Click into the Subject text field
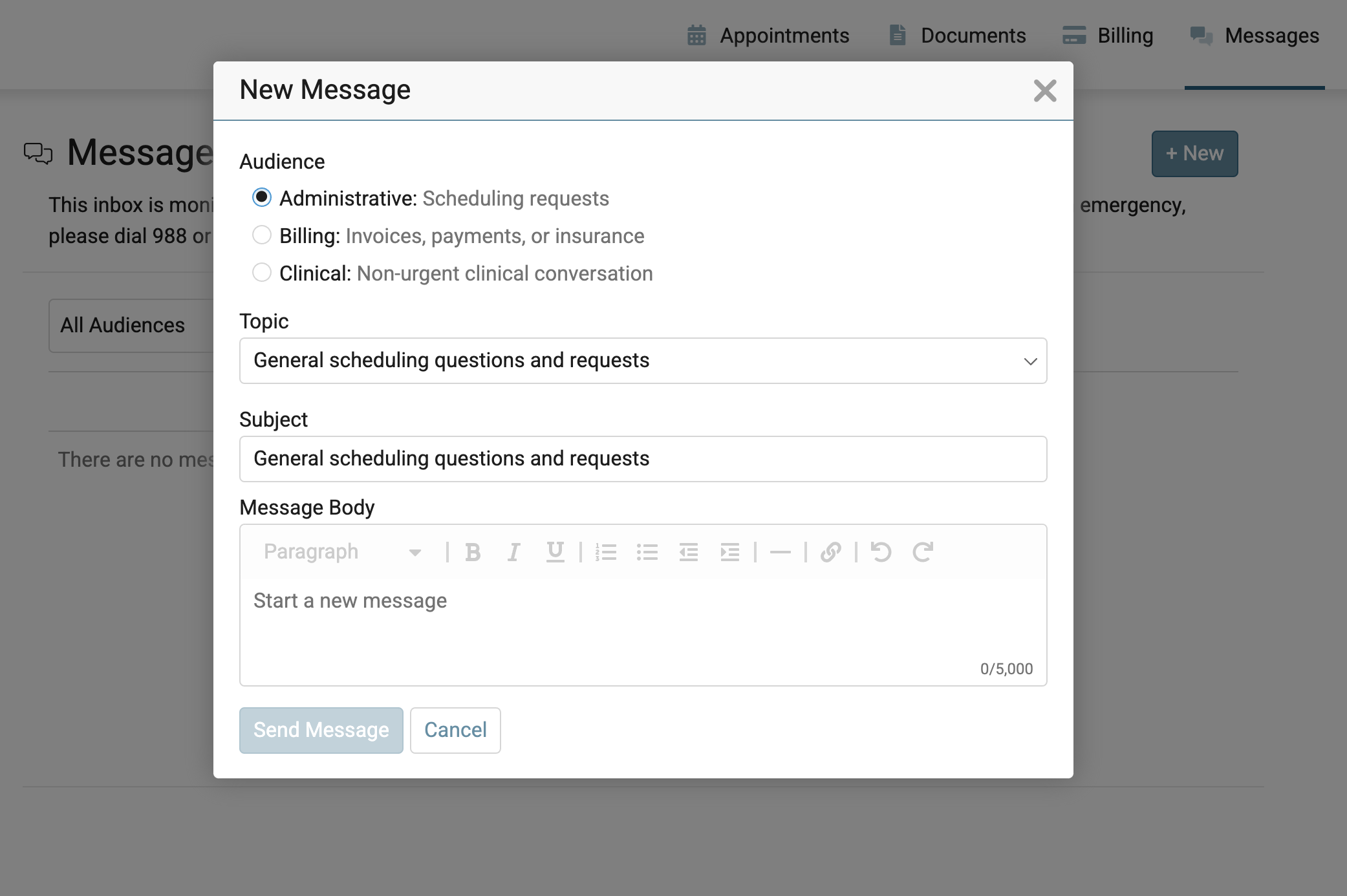This screenshot has width=1347, height=896. pyautogui.click(x=643, y=459)
